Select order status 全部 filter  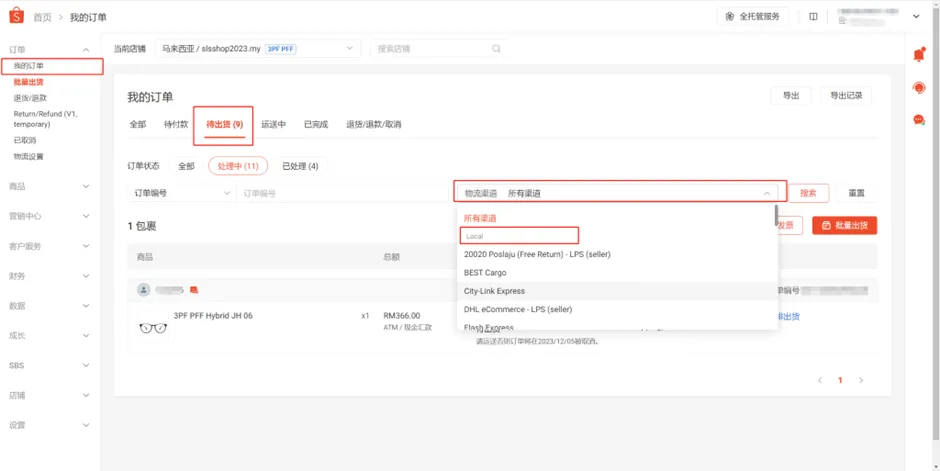point(186,166)
